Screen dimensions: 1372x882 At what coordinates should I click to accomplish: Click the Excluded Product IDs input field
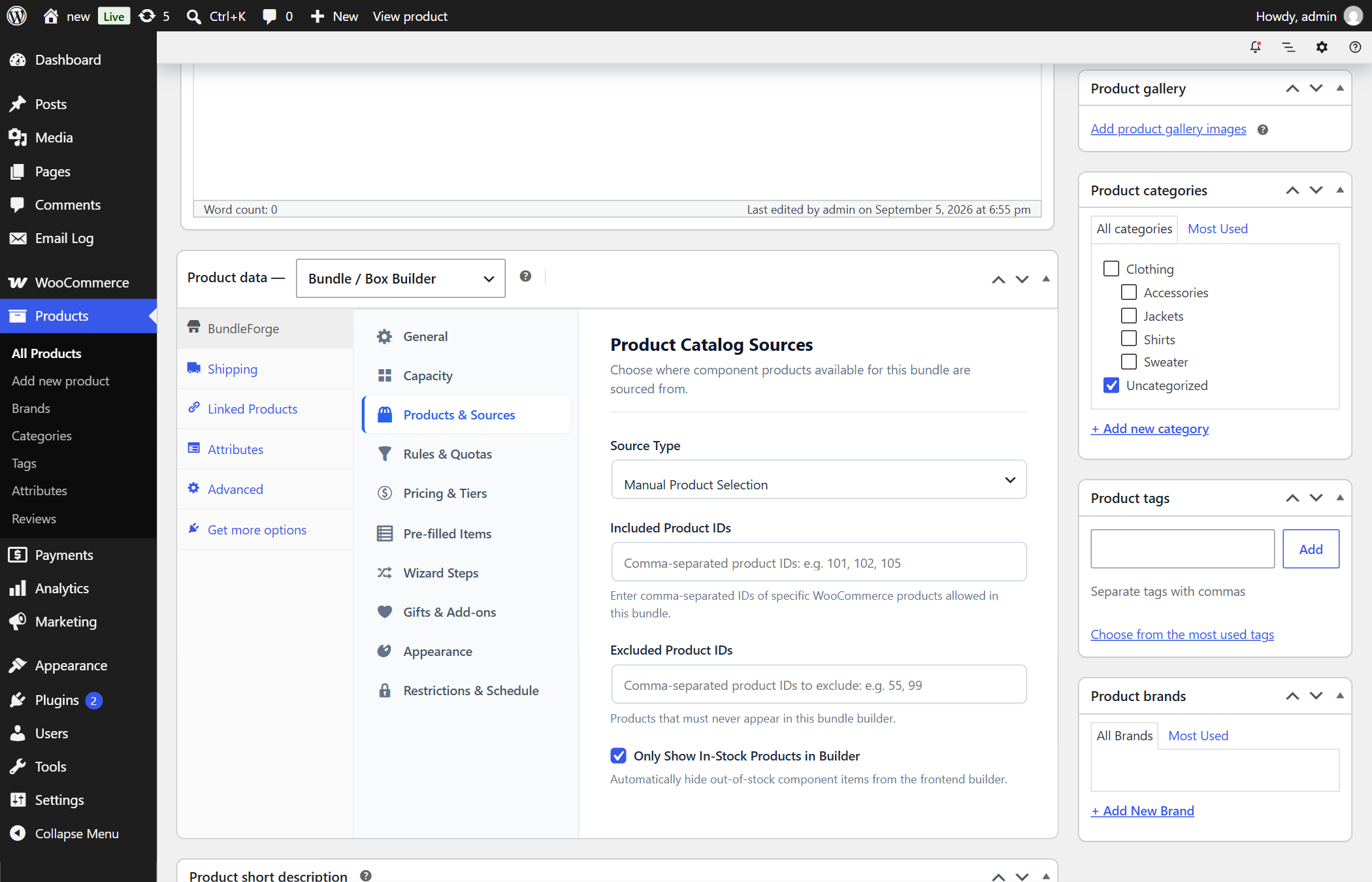pos(819,684)
